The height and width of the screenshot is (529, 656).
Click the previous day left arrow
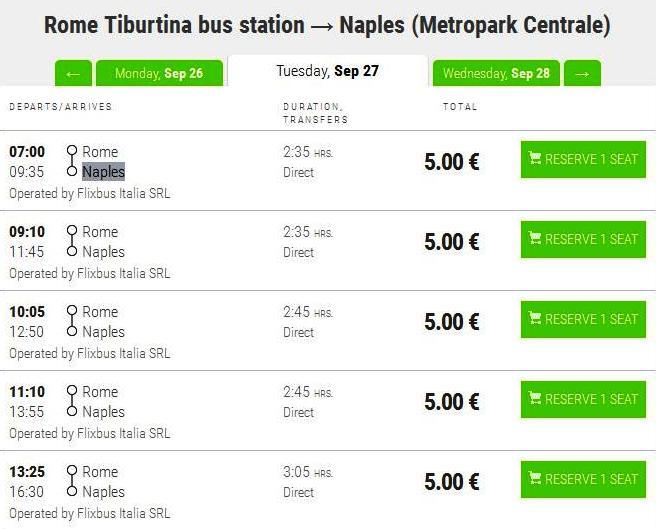point(72,74)
